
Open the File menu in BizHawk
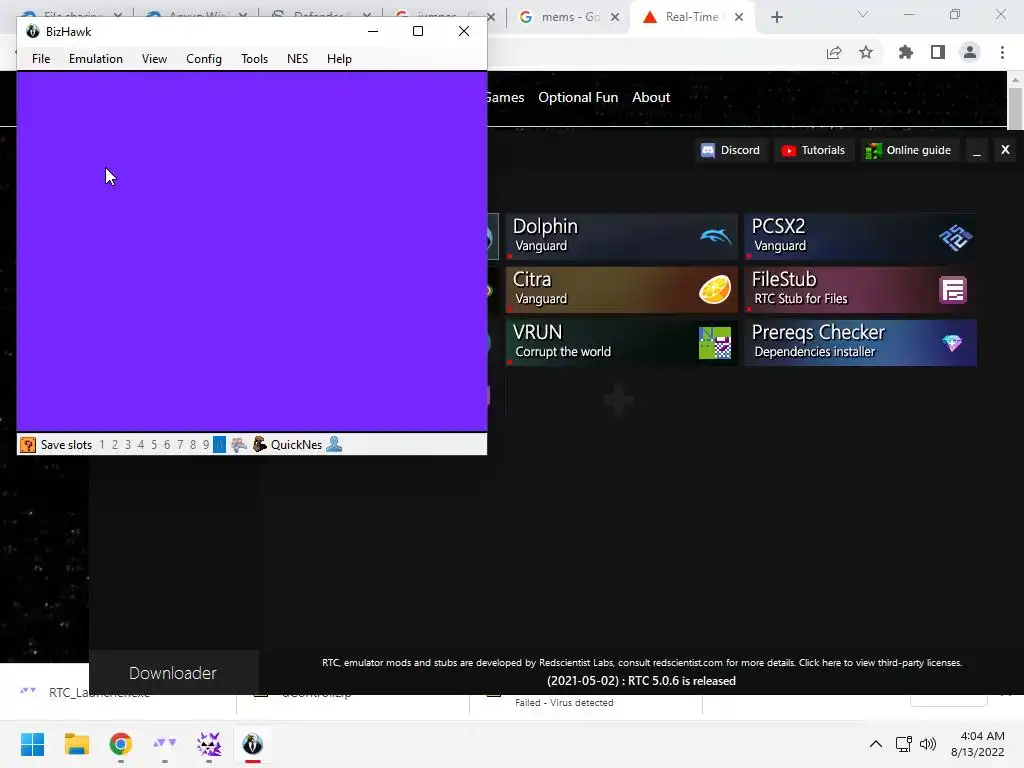click(x=40, y=59)
